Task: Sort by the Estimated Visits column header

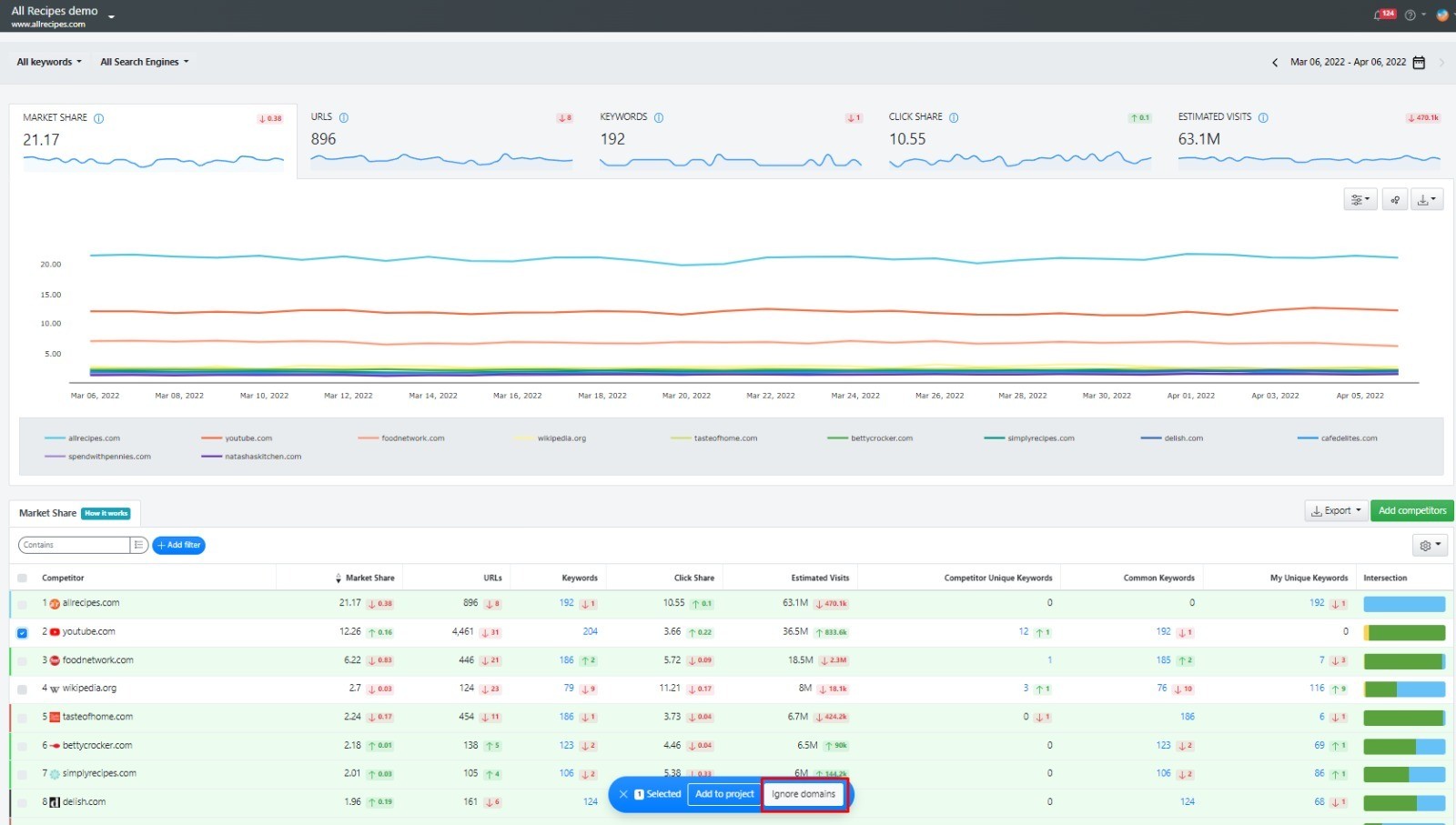Action: 820,579
